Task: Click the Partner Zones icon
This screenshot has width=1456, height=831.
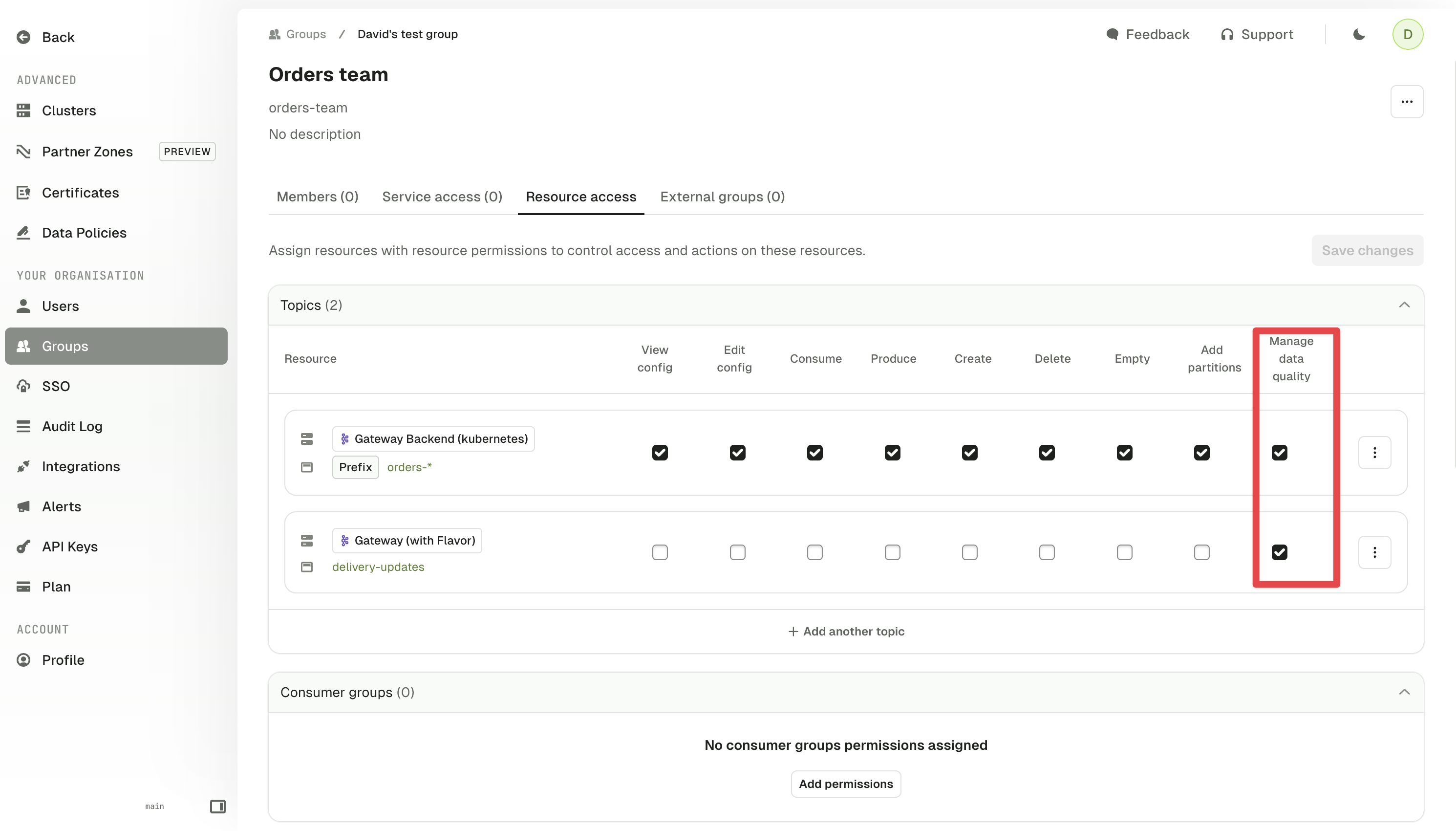Action: coord(23,151)
